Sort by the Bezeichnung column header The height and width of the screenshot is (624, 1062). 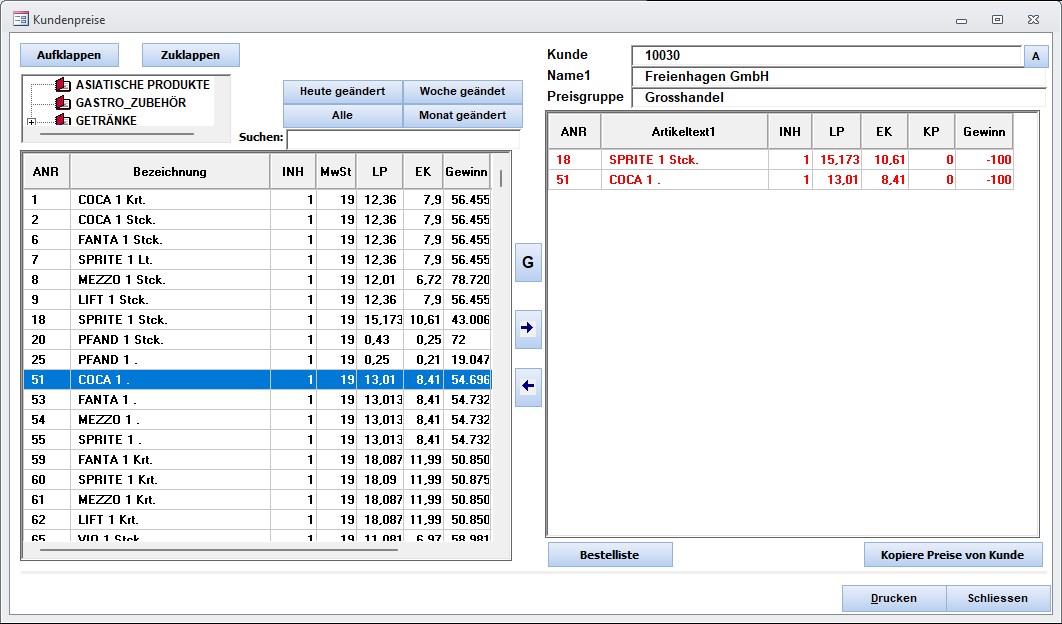click(x=170, y=171)
